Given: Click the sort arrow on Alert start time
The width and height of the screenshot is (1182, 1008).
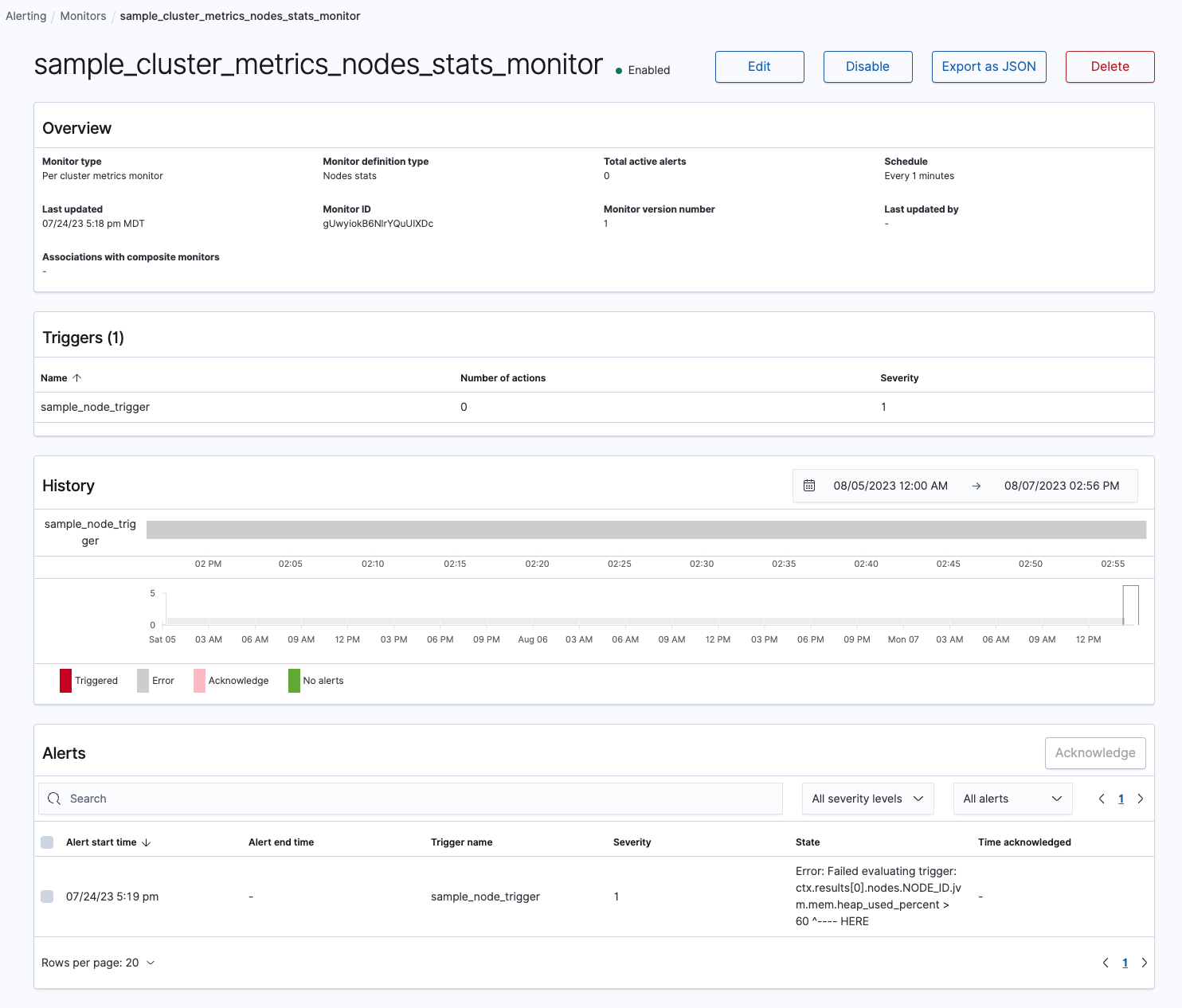Looking at the screenshot, I should click(147, 842).
